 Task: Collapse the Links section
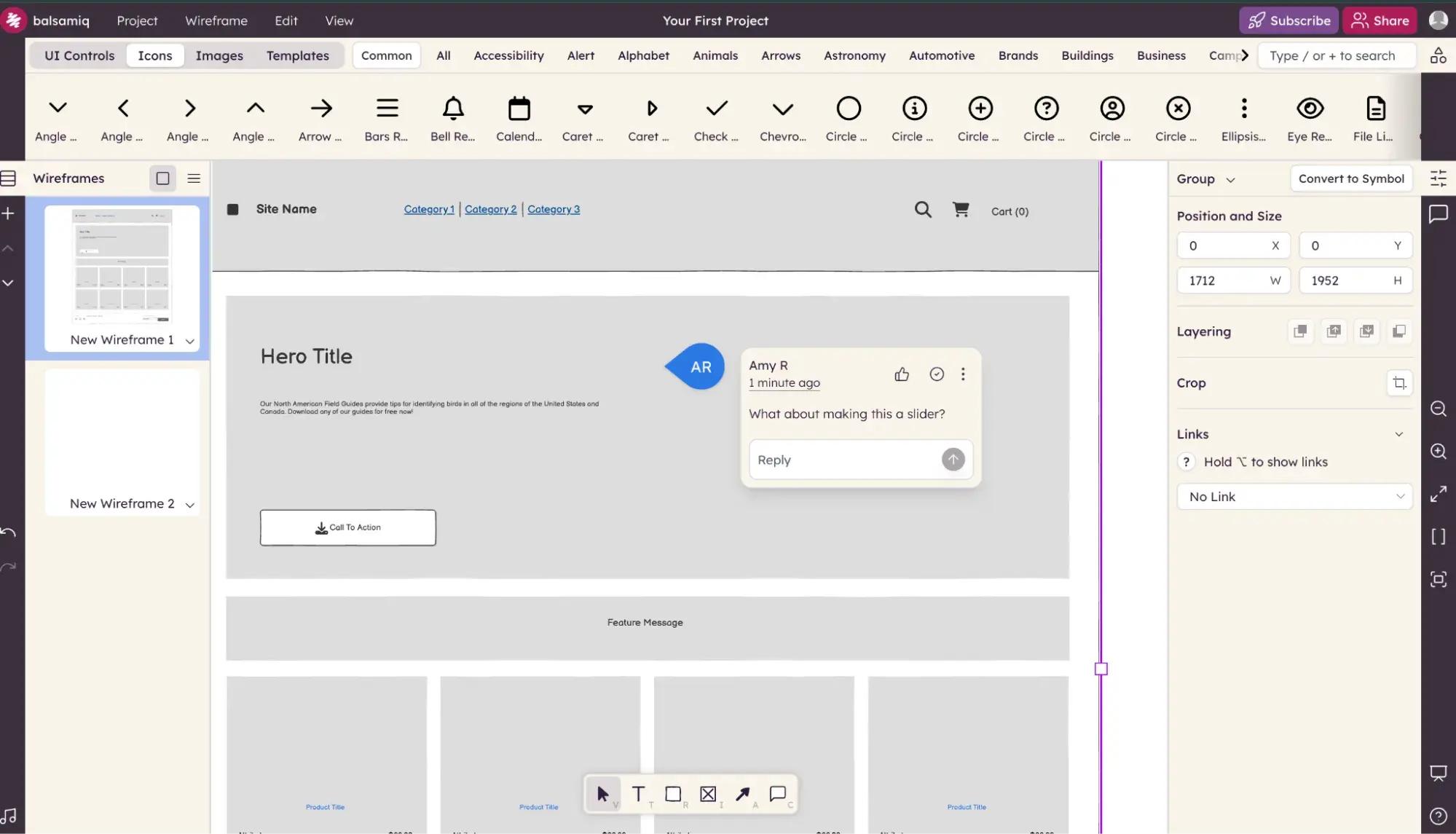tap(1398, 434)
